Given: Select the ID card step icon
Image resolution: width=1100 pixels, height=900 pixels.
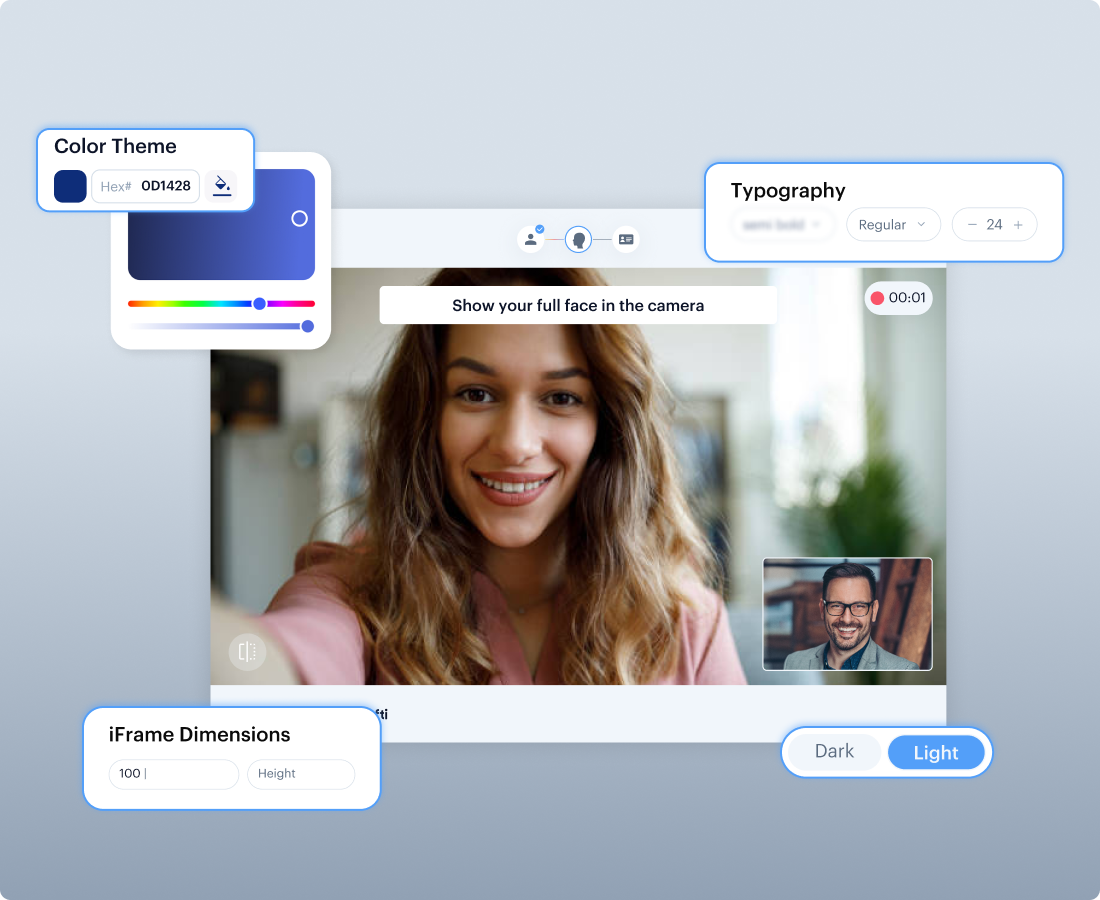Looking at the screenshot, I should 626,240.
